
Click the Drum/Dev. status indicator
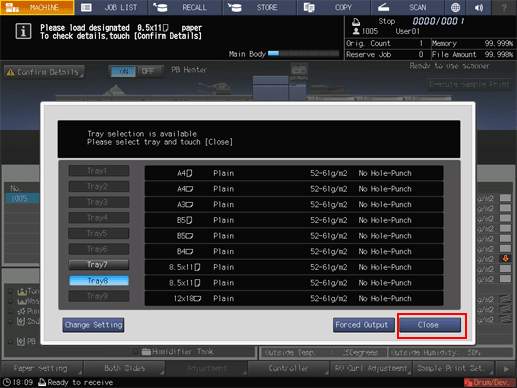point(489,382)
